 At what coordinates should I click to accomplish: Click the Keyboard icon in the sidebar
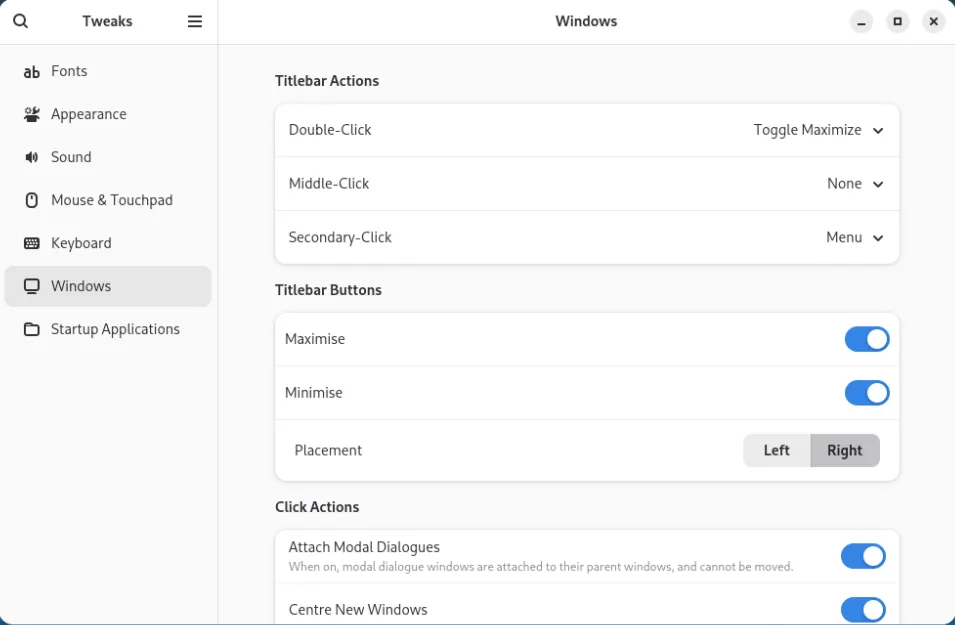point(32,243)
